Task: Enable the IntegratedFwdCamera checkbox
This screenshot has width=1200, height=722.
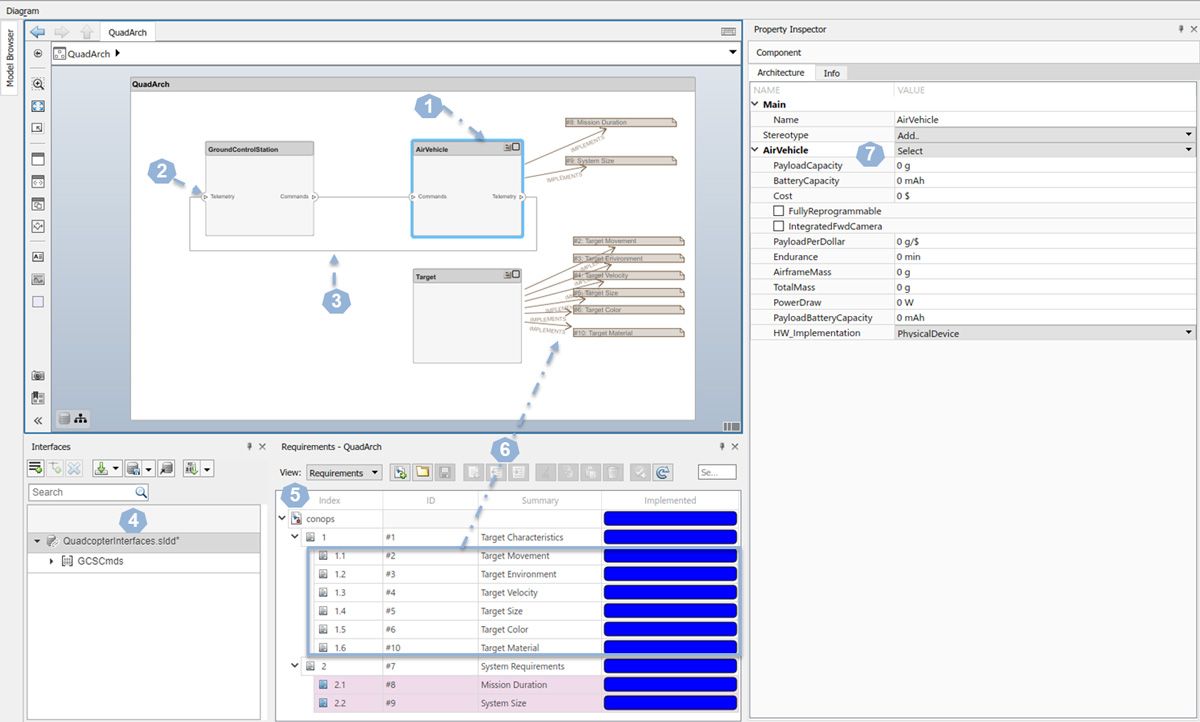Action: coord(779,226)
